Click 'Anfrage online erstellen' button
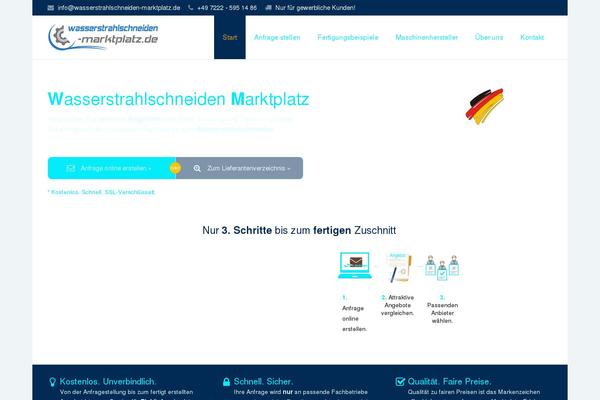600x400 pixels. pyautogui.click(x=112, y=168)
